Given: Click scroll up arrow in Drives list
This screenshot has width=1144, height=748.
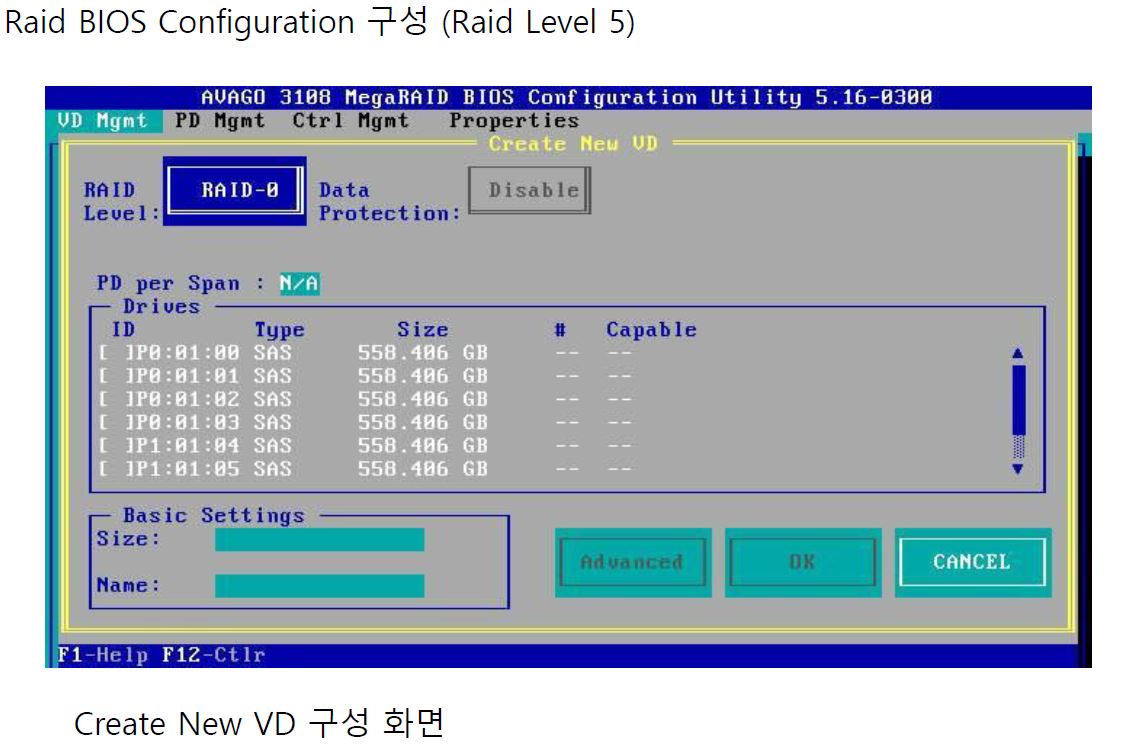Looking at the screenshot, I should tap(1018, 353).
